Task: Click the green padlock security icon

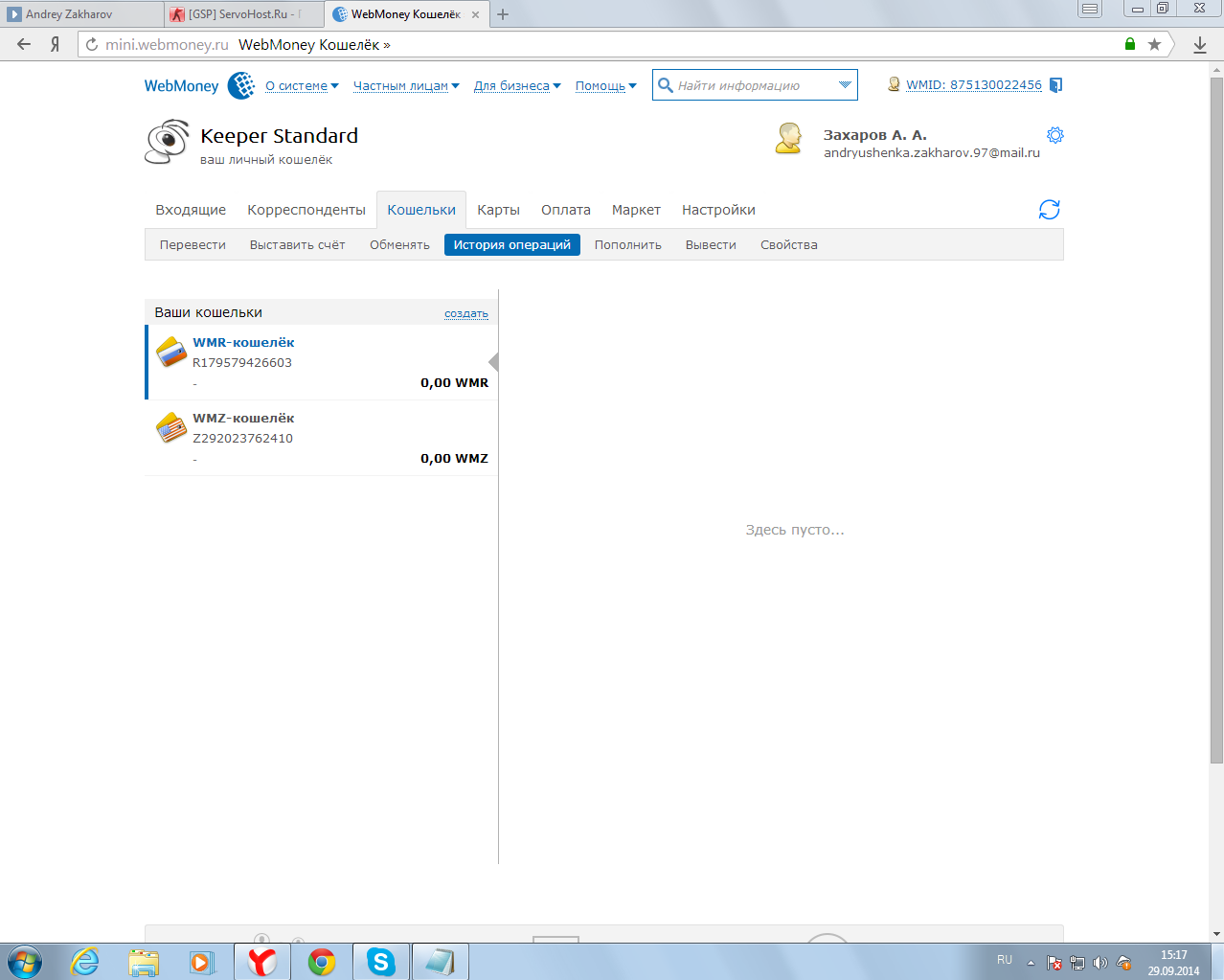Action: 1130,44
